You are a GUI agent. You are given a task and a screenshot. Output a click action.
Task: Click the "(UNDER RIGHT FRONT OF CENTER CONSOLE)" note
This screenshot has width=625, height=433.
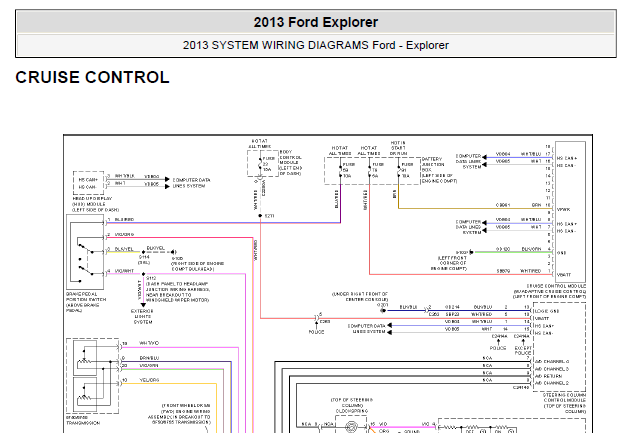(x=360, y=296)
